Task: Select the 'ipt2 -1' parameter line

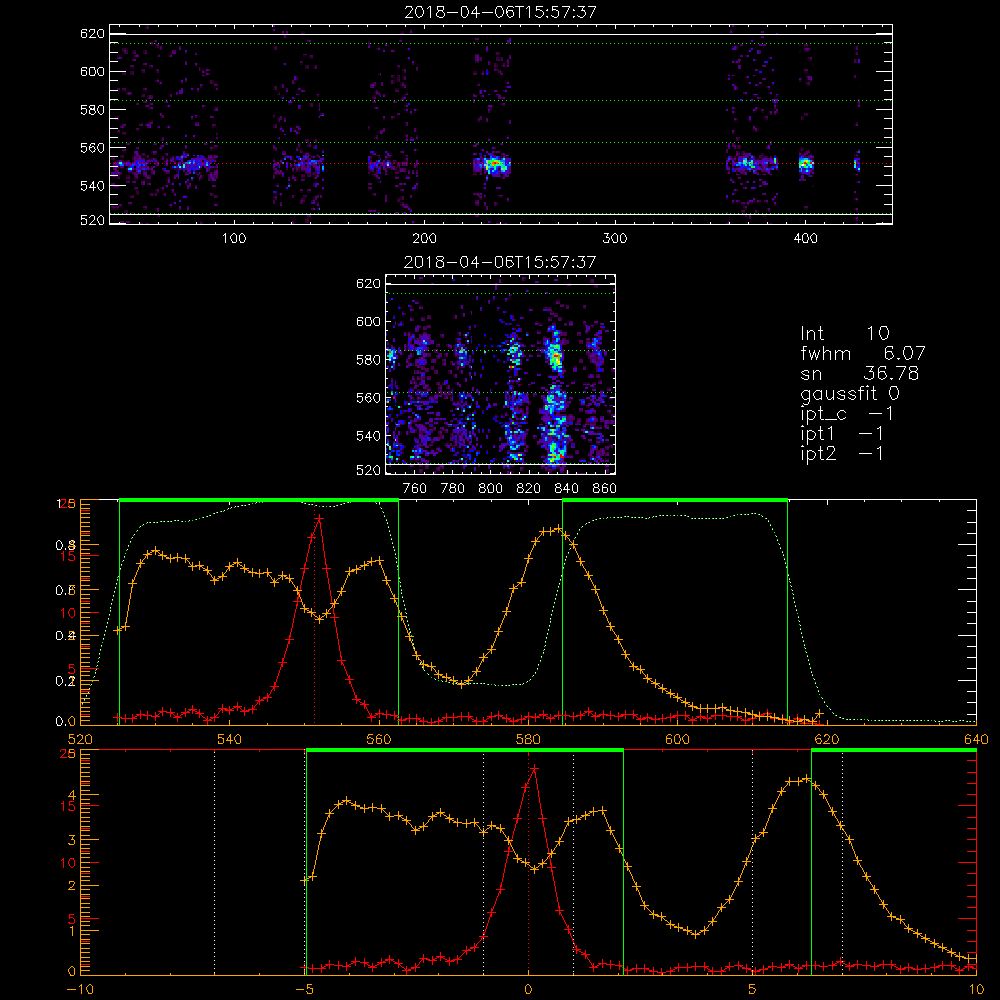Action: coord(842,453)
